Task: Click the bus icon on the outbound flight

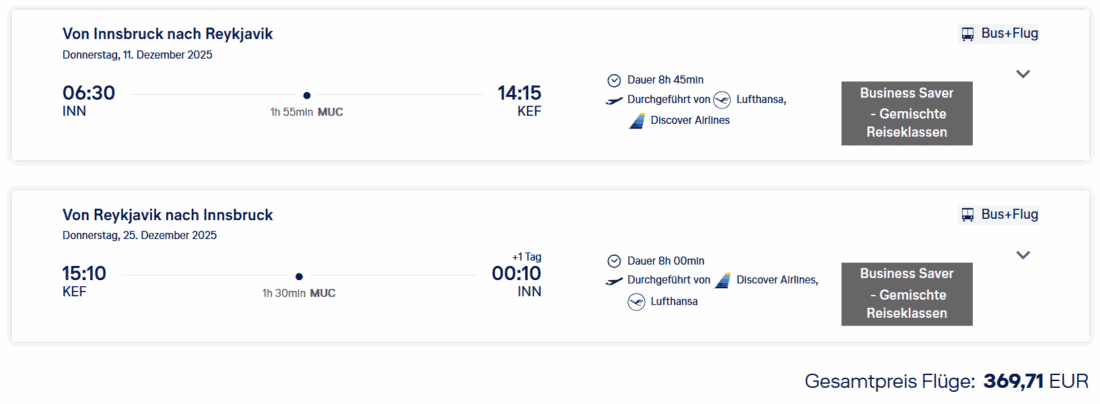Action: 968,34
